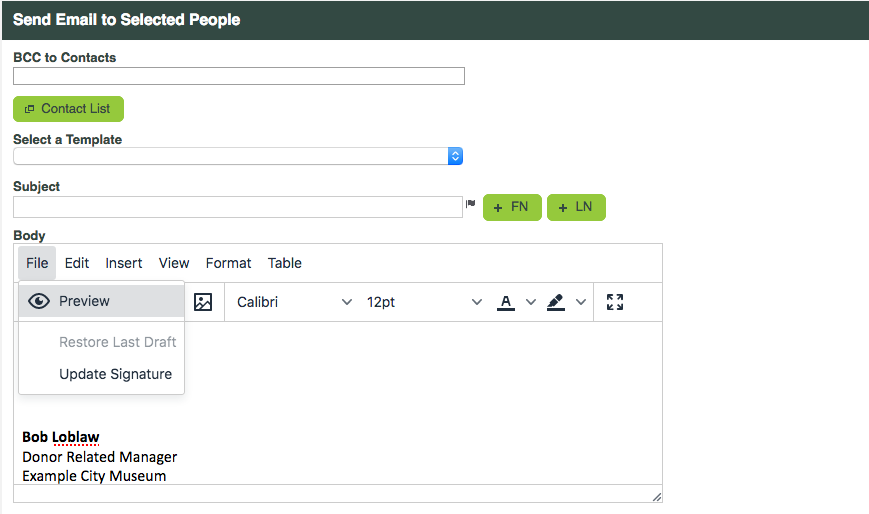Screen dimensions: 869x514
Task: Expand the 12pt font size dropdown
Action: click(x=423, y=302)
